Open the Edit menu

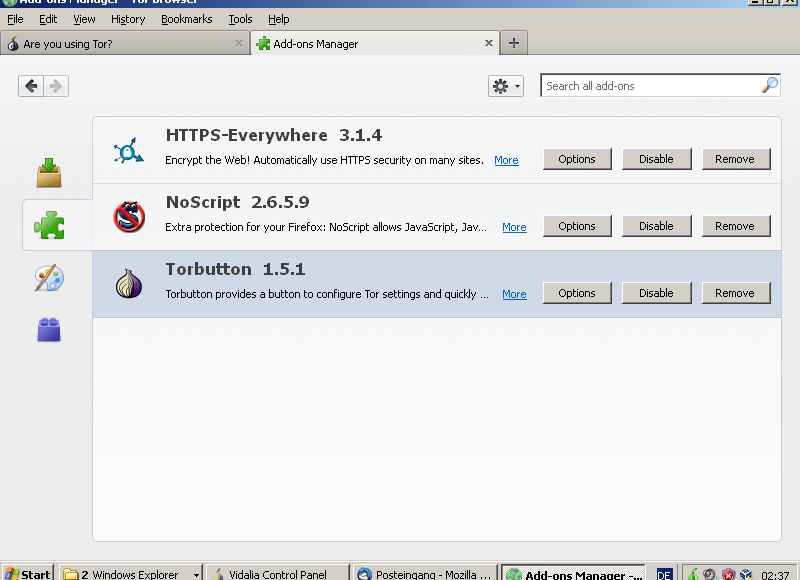(48, 19)
